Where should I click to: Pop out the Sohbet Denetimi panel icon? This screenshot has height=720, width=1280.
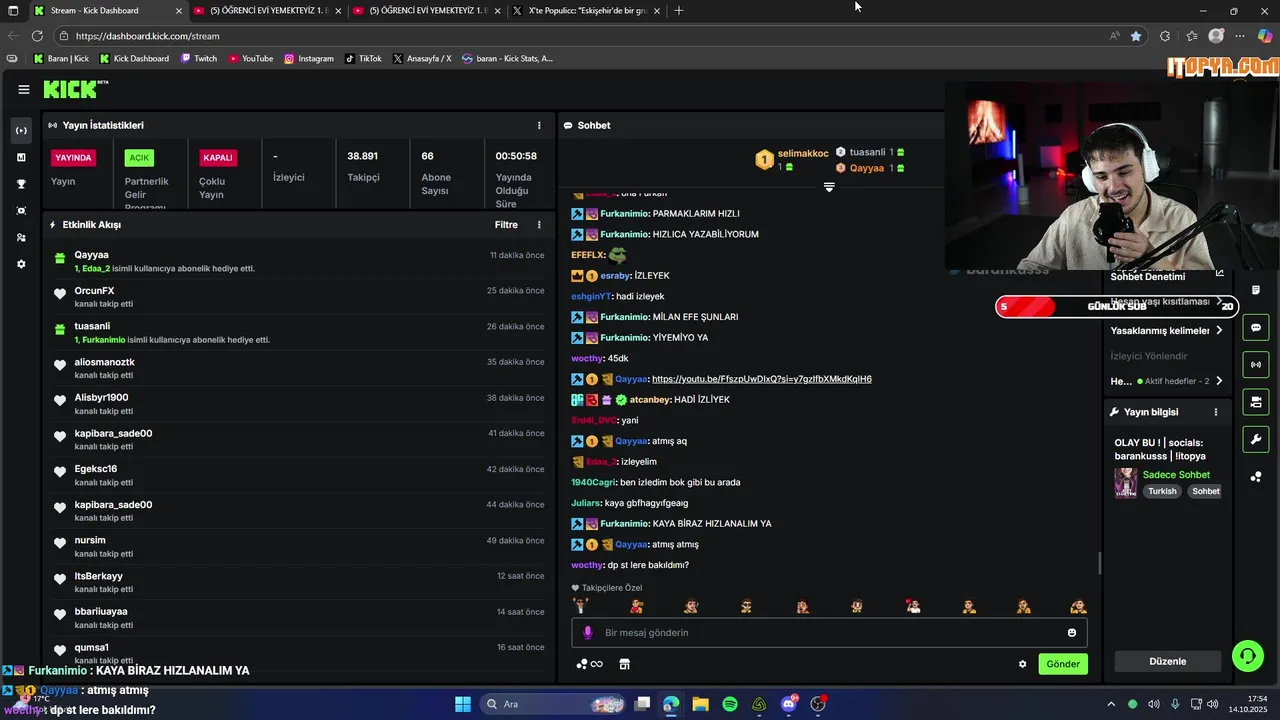pos(1219,273)
